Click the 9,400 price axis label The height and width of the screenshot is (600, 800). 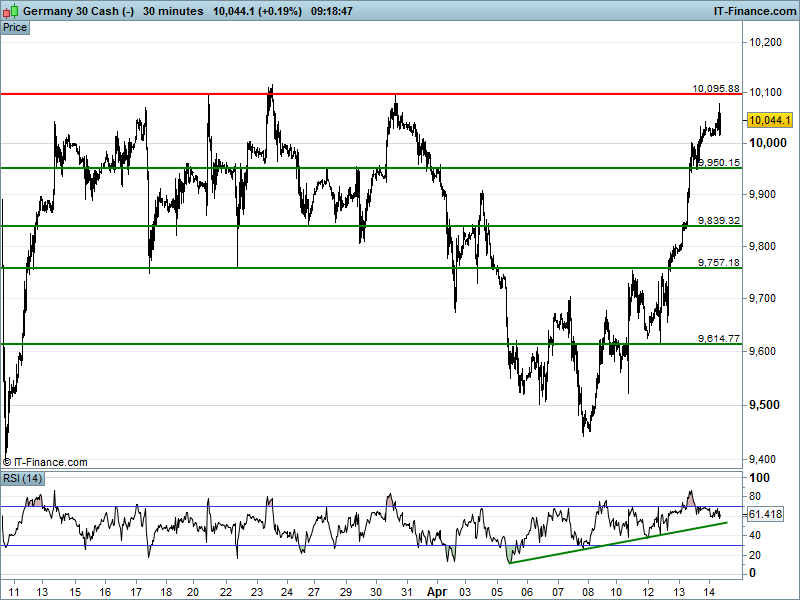[764, 460]
